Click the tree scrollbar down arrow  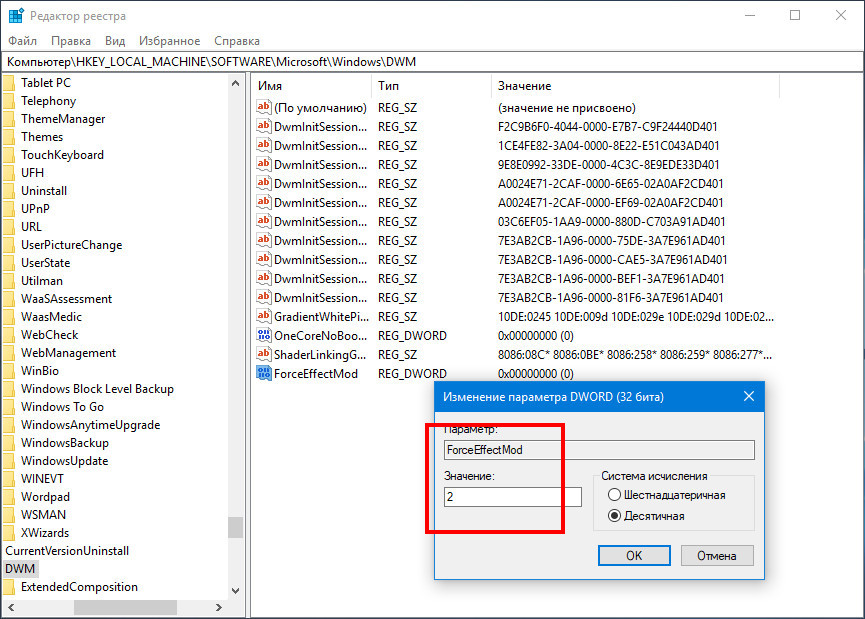pos(236,590)
